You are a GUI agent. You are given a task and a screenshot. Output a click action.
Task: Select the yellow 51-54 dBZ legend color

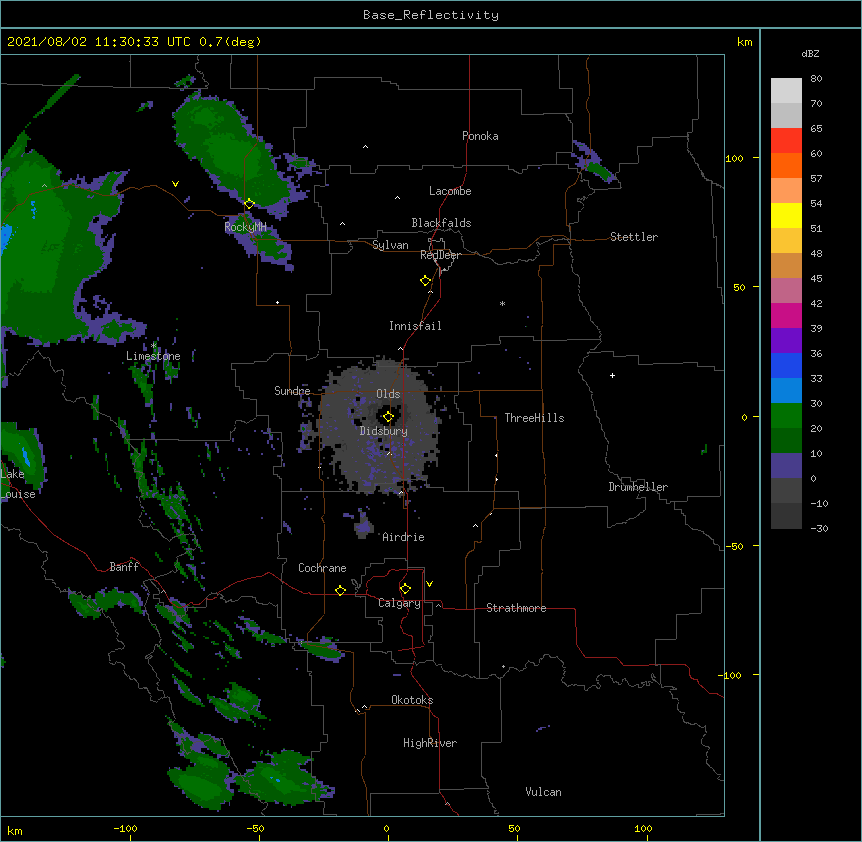pos(786,215)
